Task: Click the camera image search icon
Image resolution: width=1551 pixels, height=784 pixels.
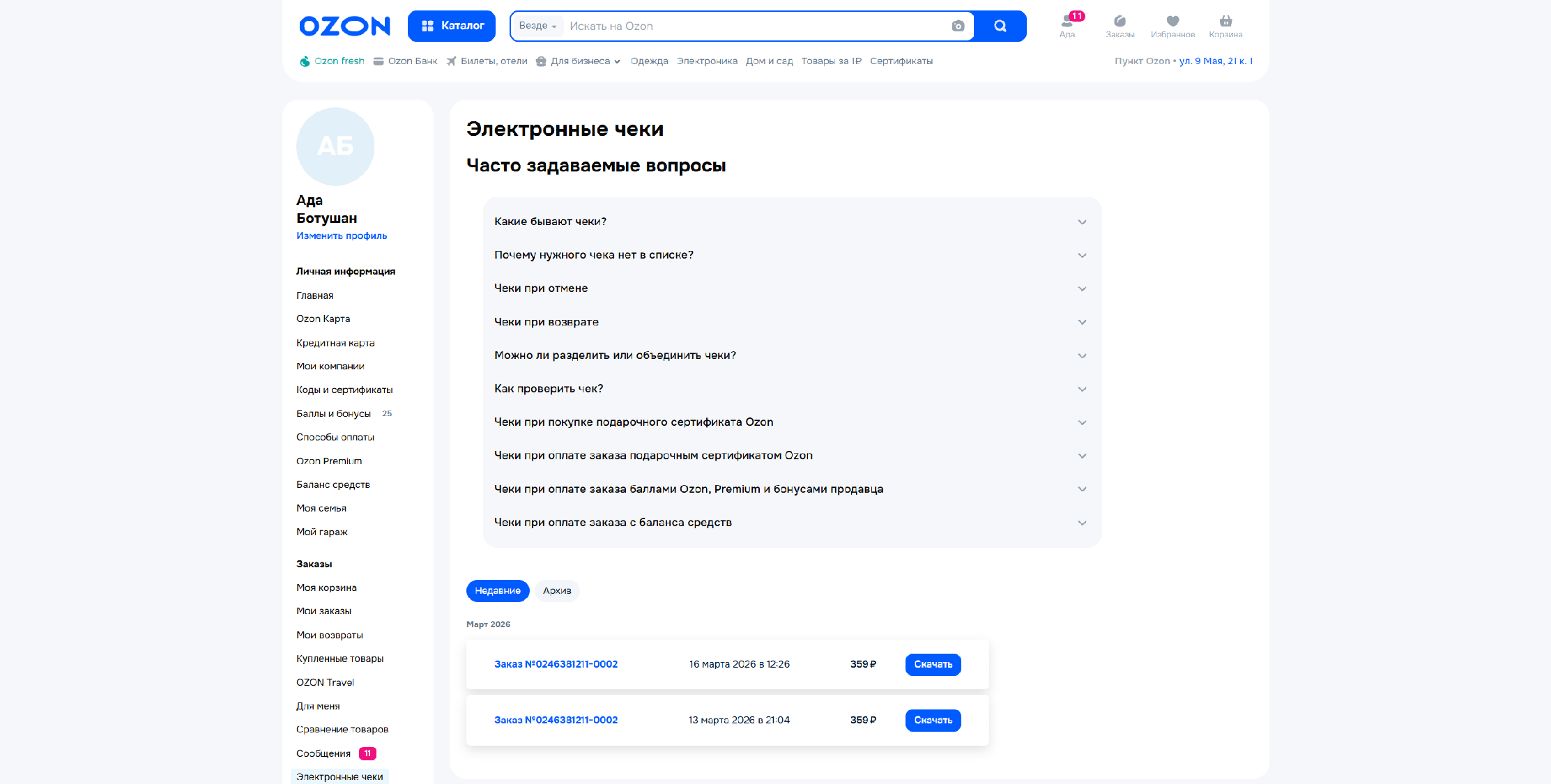Action: pos(958,26)
